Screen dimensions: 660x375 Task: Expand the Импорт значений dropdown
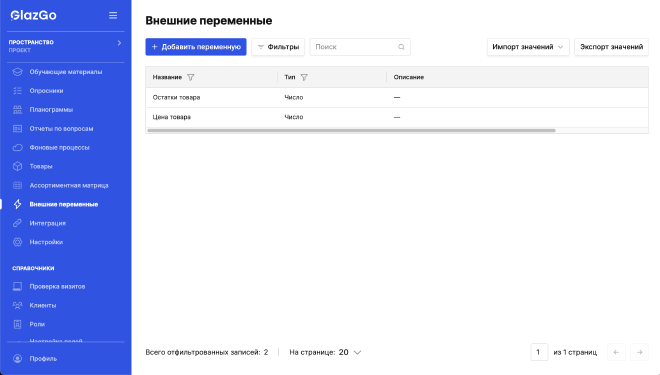[528, 47]
